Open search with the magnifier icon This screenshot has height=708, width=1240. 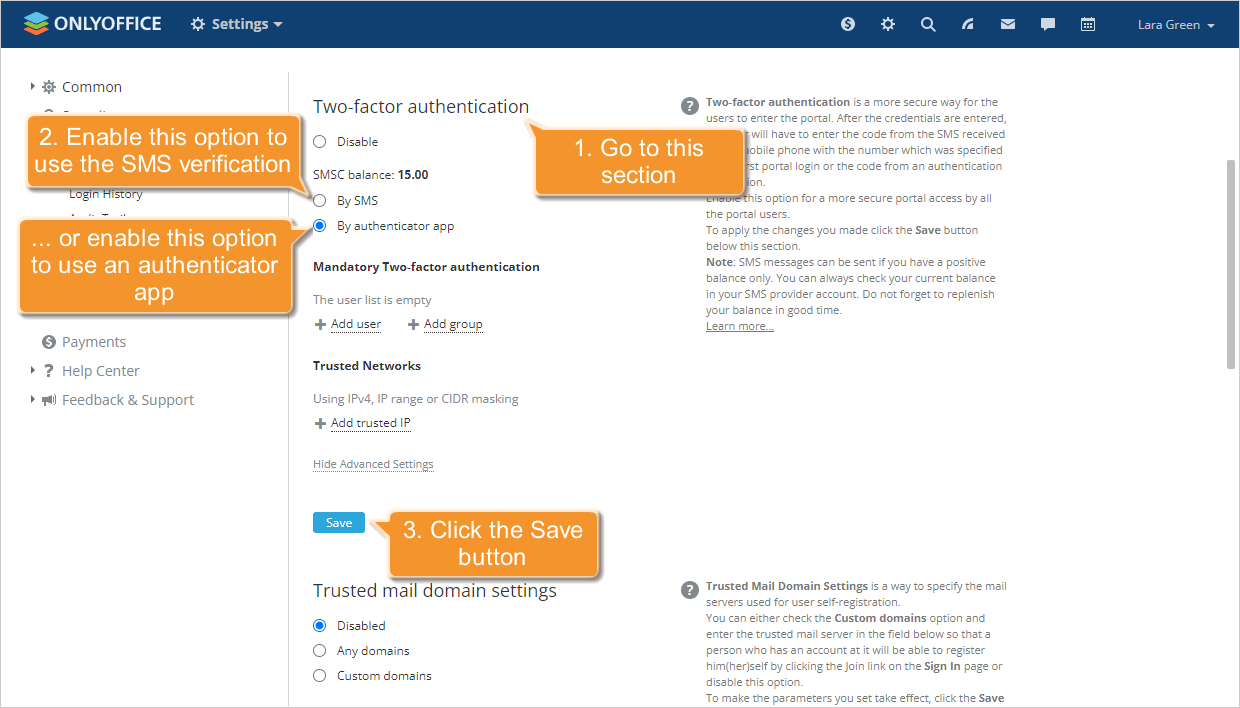[928, 24]
